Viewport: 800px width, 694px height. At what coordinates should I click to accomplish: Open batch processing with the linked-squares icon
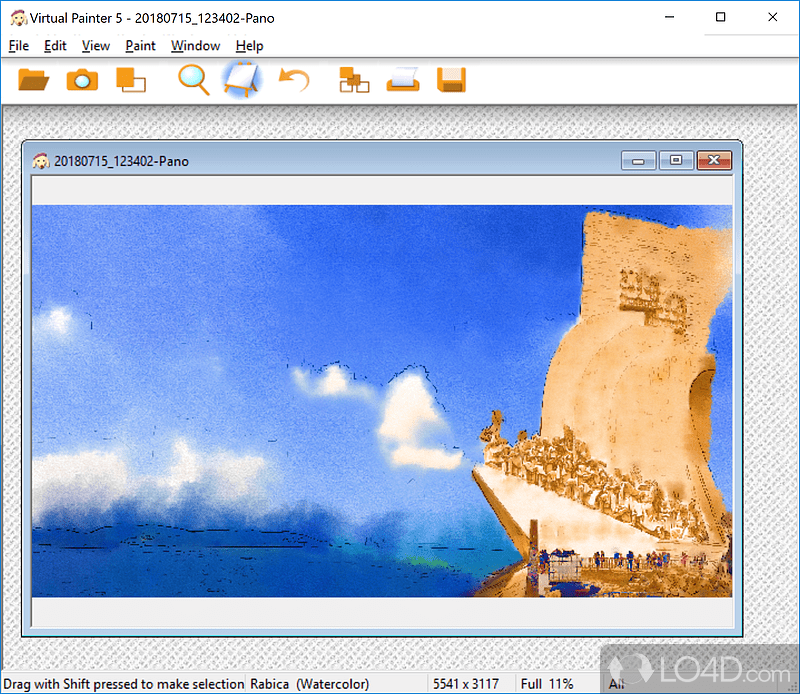[352, 80]
